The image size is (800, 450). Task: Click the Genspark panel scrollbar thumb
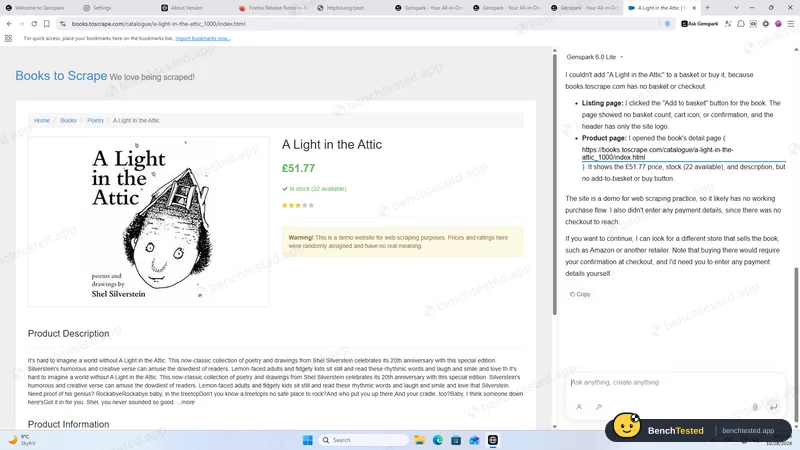796,344
